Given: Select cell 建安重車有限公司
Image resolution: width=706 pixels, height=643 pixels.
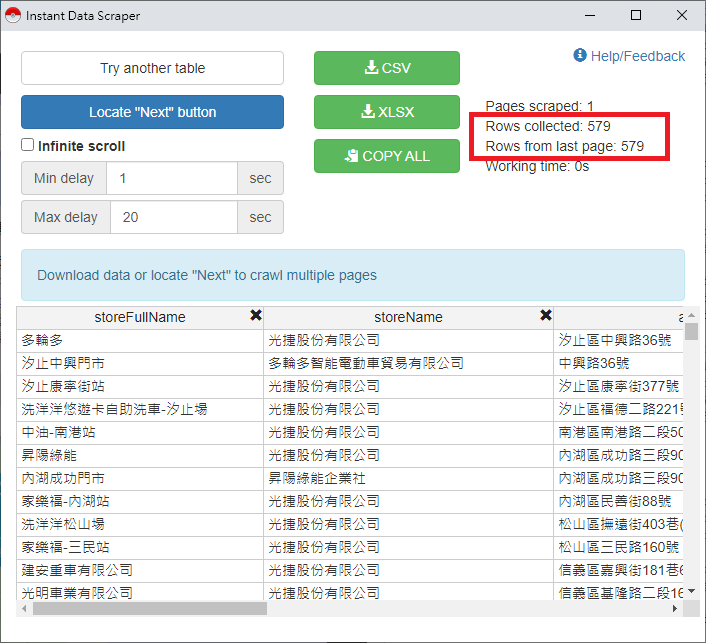Looking at the screenshot, I should (140, 571).
